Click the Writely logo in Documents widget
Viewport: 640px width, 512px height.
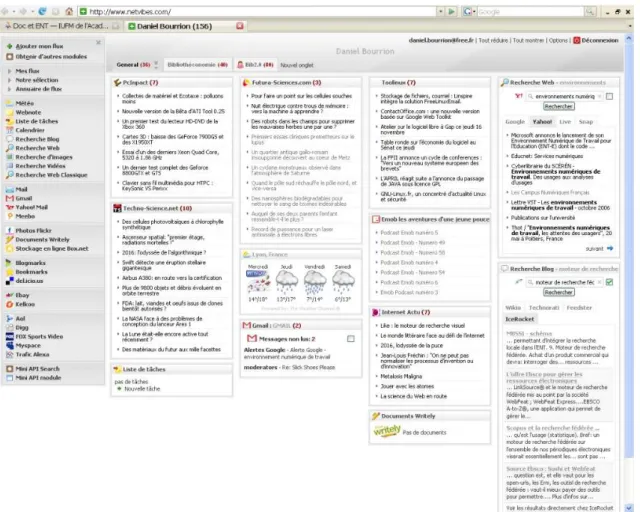coord(387,430)
